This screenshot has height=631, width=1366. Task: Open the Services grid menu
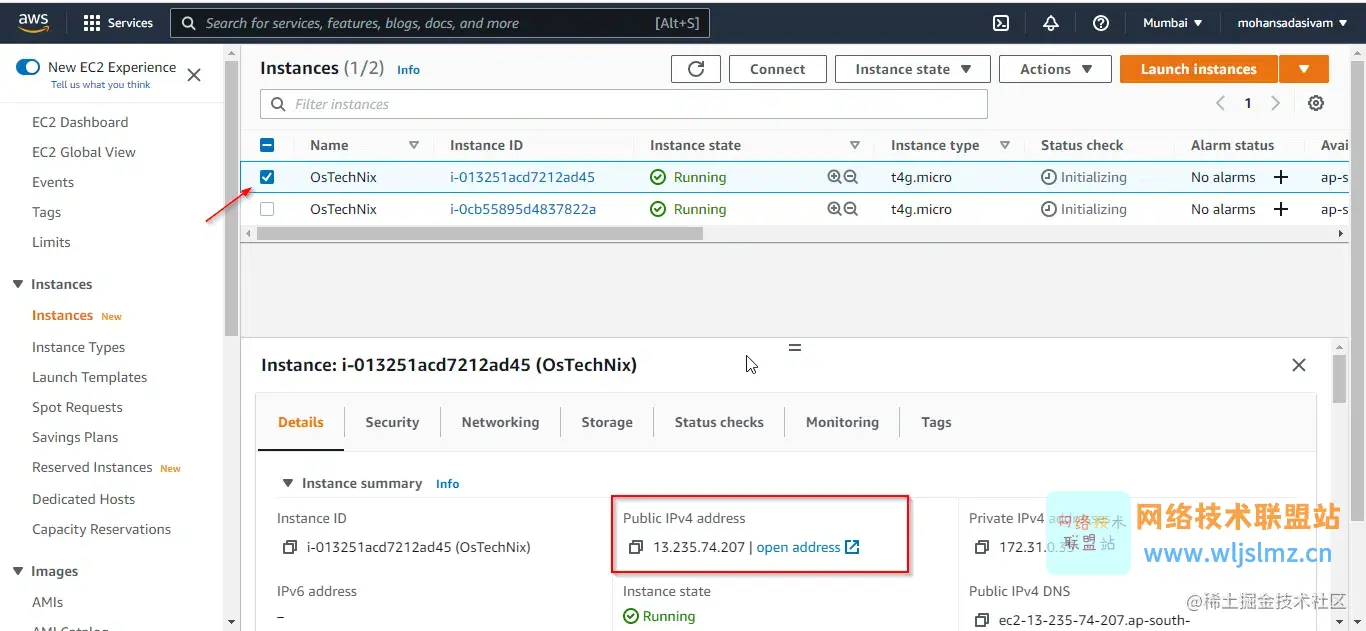118,22
